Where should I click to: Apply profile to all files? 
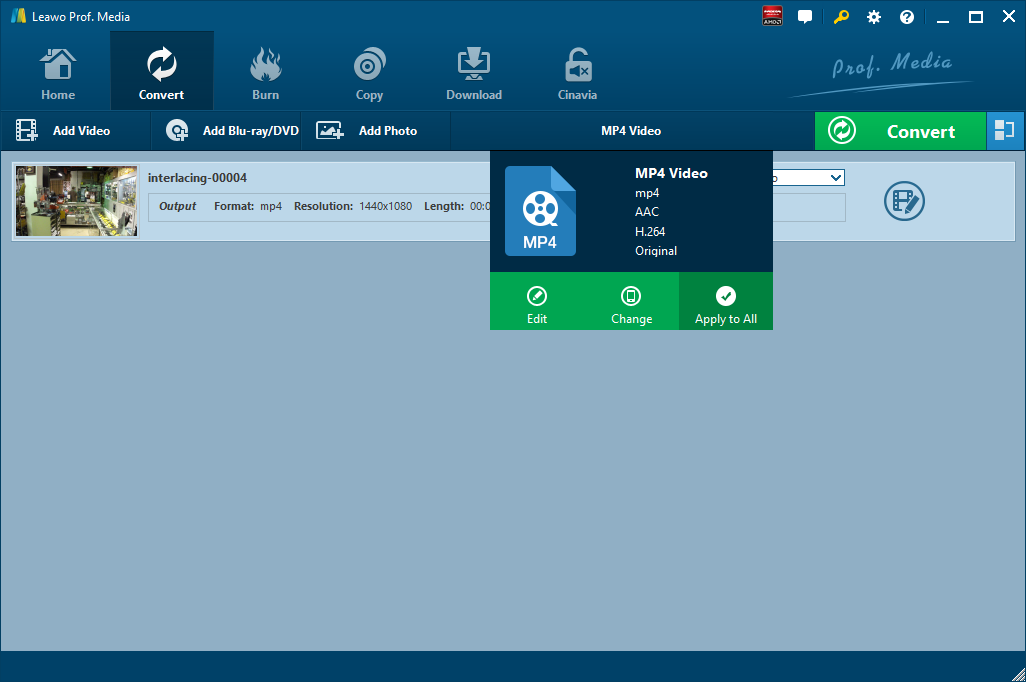click(726, 305)
